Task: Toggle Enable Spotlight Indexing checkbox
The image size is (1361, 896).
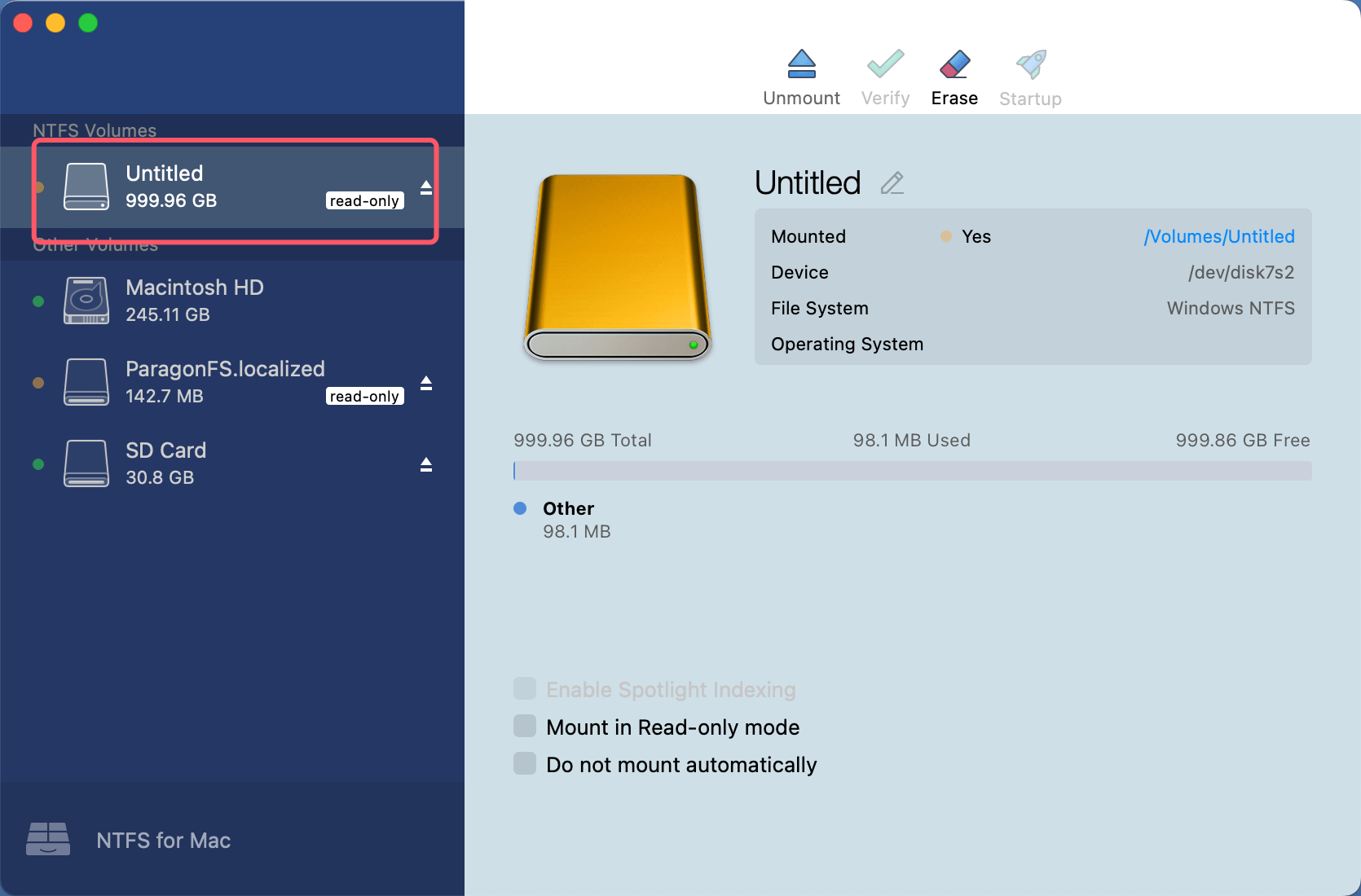Action: (525, 689)
